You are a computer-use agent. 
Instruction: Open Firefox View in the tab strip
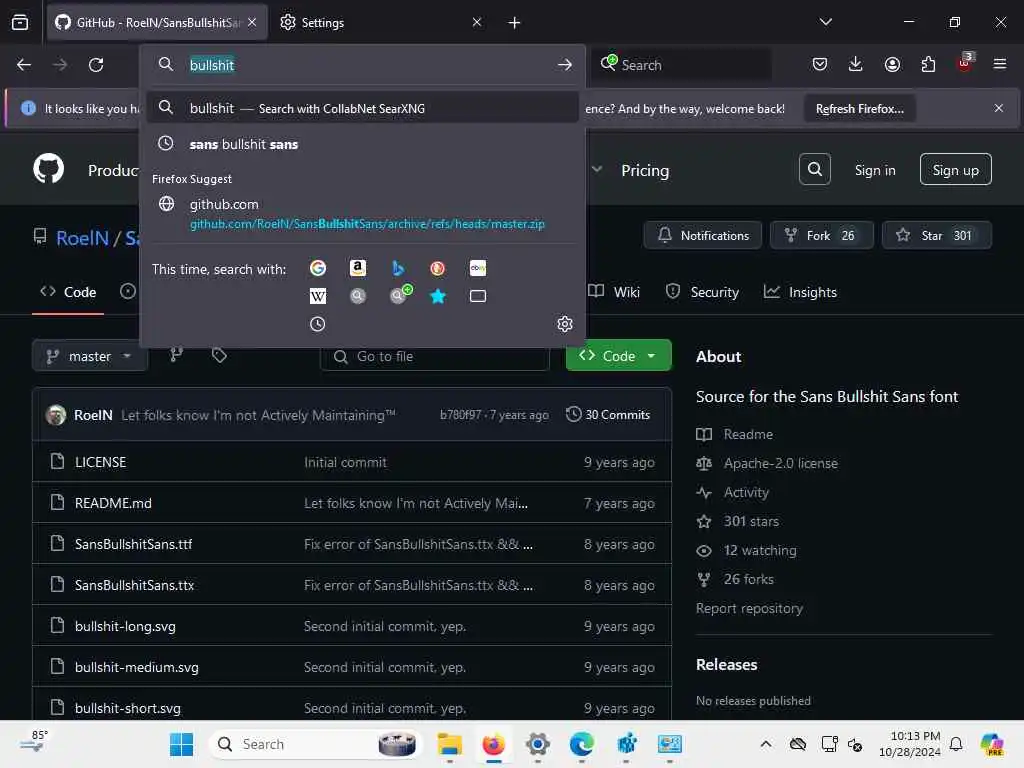[x=20, y=22]
